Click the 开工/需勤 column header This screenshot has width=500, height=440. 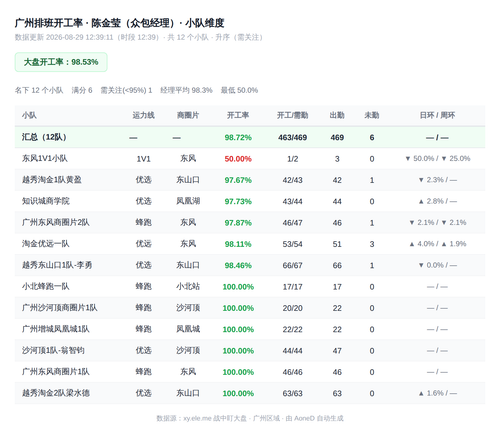(292, 115)
